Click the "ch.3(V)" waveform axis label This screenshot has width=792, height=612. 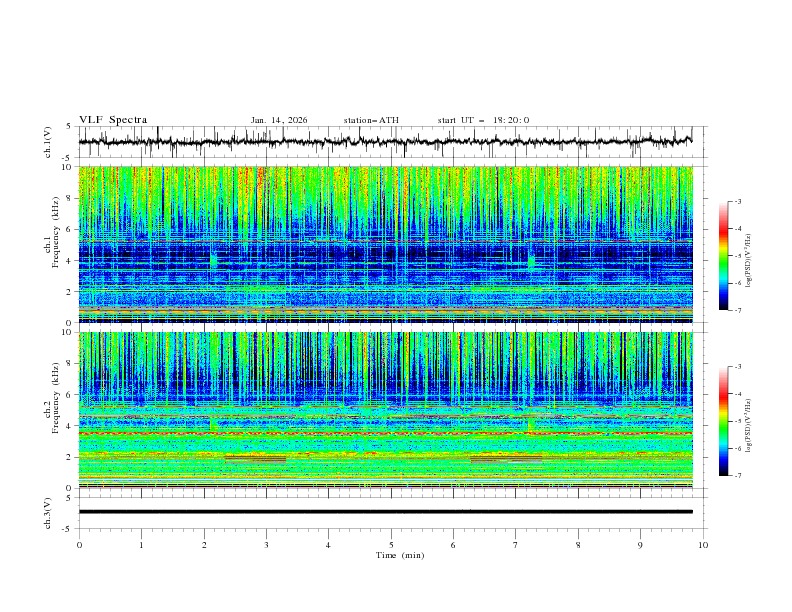click(48, 513)
